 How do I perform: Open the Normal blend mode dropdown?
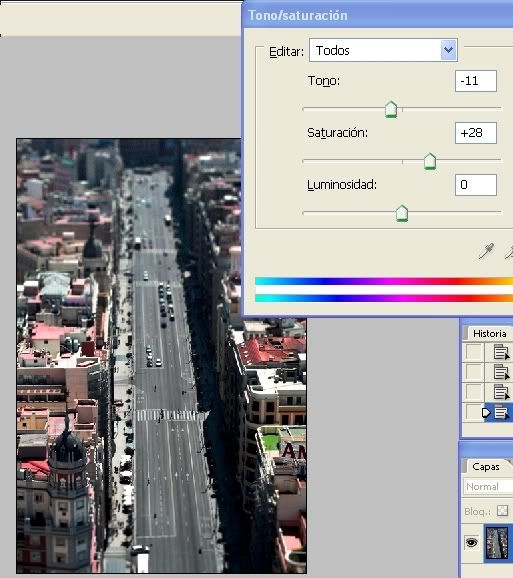point(488,487)
